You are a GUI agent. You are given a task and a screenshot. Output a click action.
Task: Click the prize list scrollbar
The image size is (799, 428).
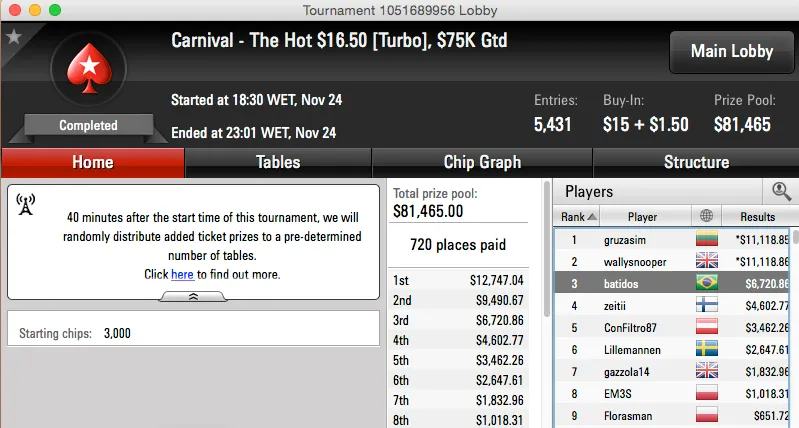coord(546,300)
